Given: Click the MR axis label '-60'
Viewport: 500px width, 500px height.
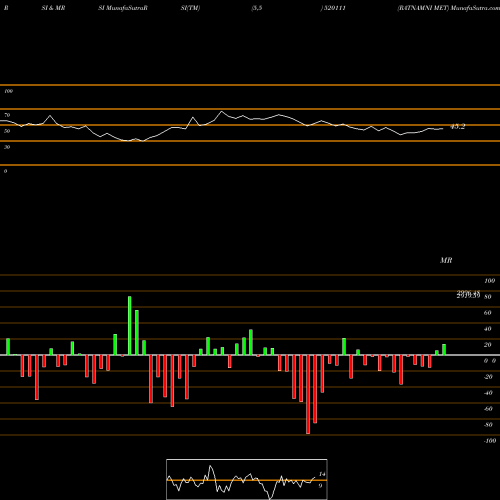Looking at the screenshot, I should pos(488,409).
